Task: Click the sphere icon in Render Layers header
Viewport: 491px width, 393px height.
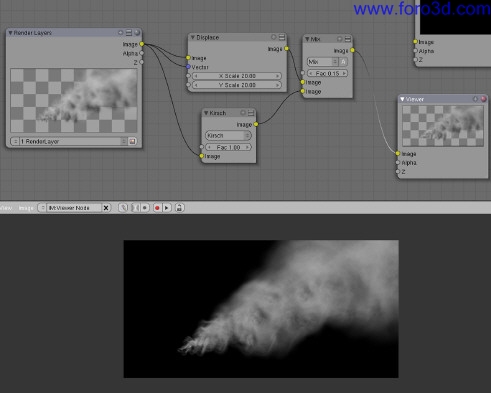Action: coord(137,32)
